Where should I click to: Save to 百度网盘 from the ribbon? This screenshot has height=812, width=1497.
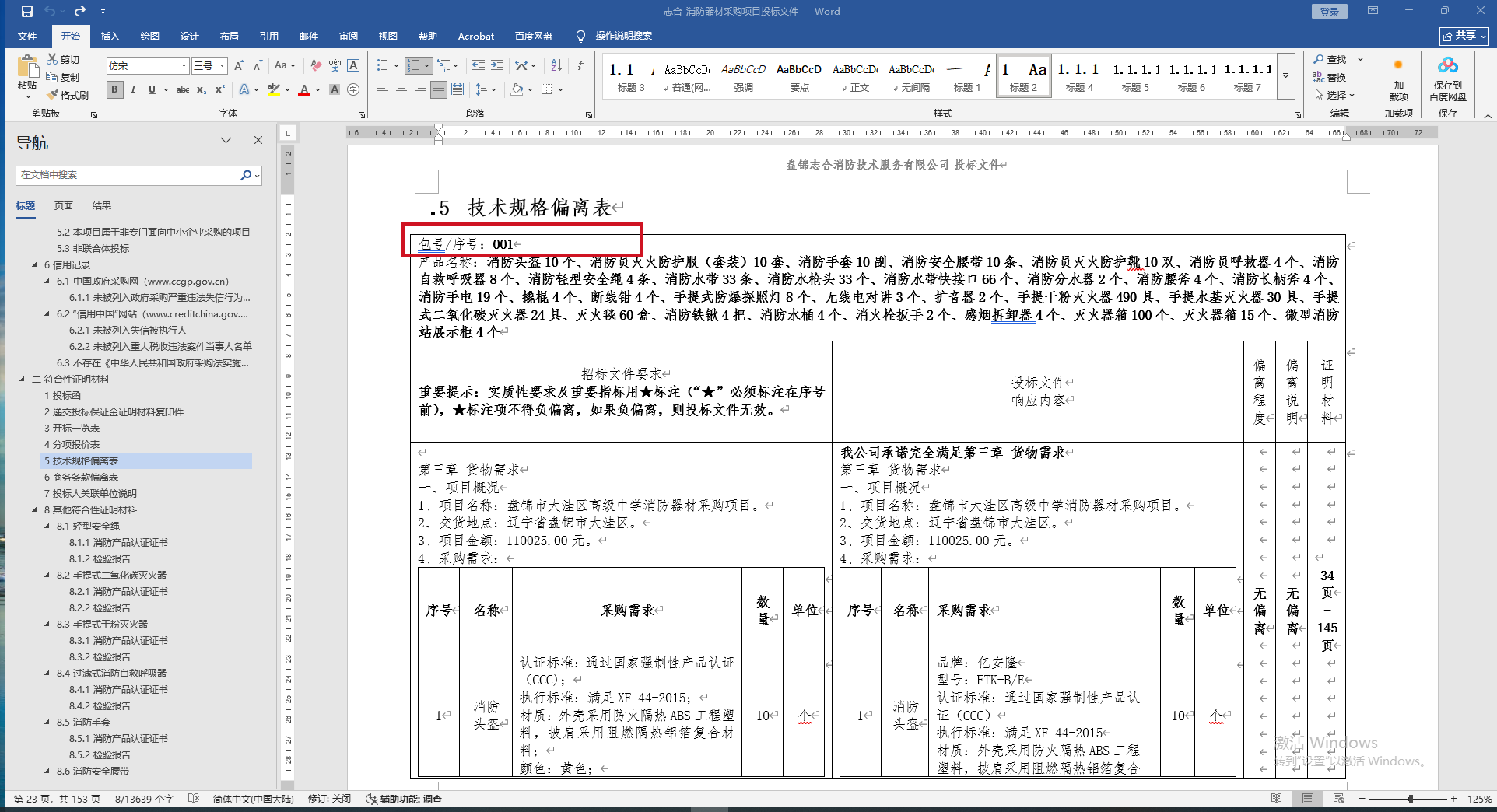click(1447, 79)
